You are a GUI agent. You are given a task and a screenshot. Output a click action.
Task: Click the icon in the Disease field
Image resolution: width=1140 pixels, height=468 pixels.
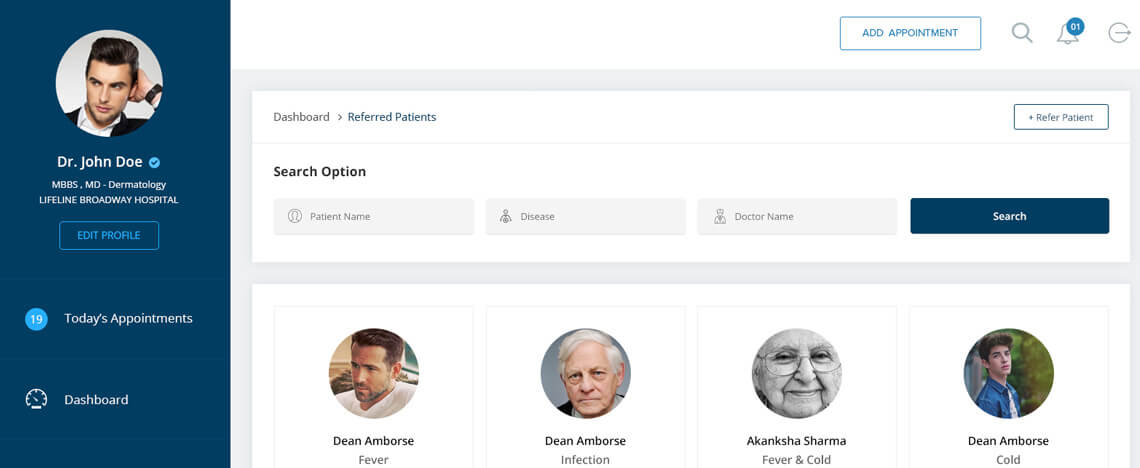click(506, 216)
